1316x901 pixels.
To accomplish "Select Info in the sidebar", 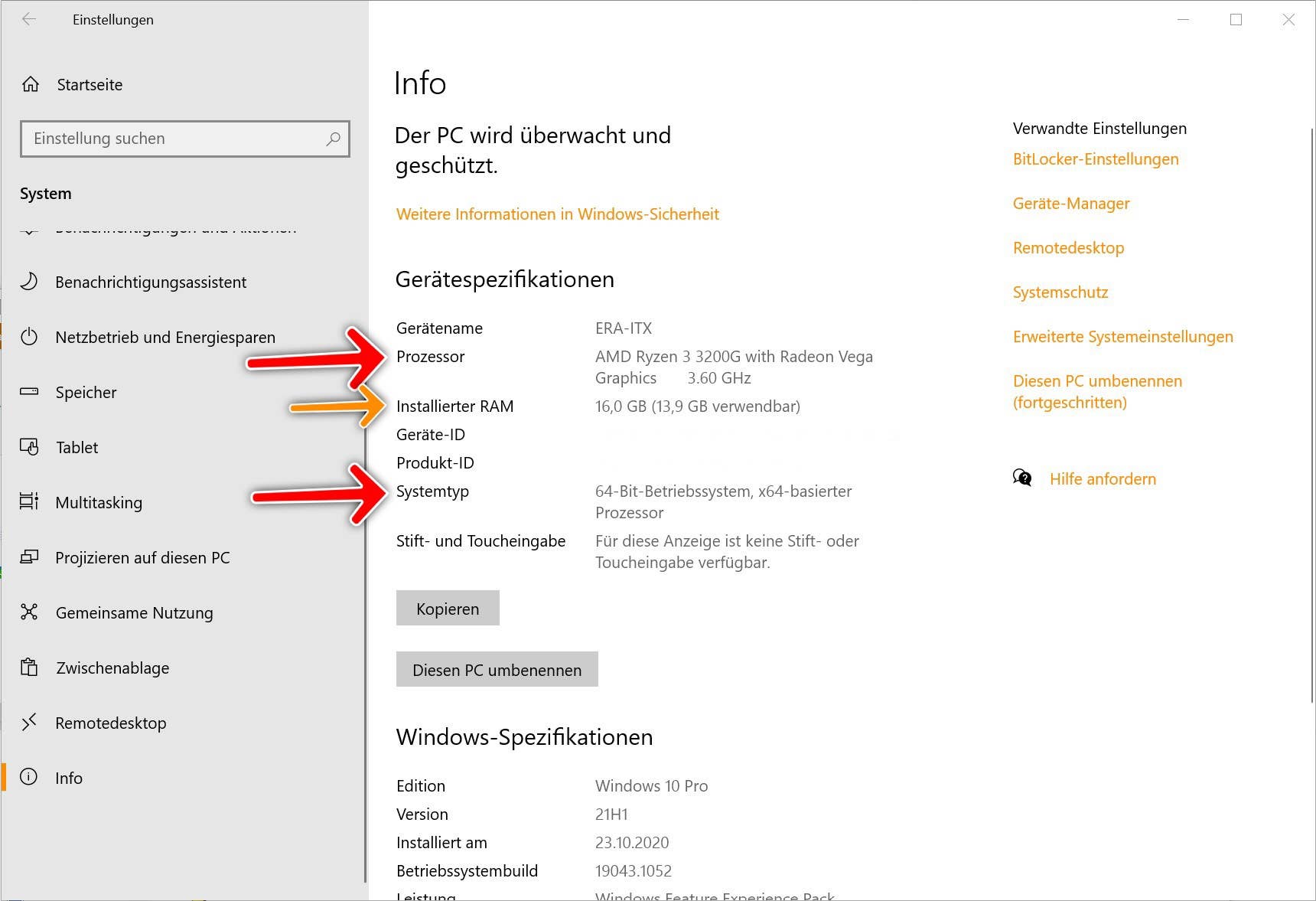I will point(69,778).
